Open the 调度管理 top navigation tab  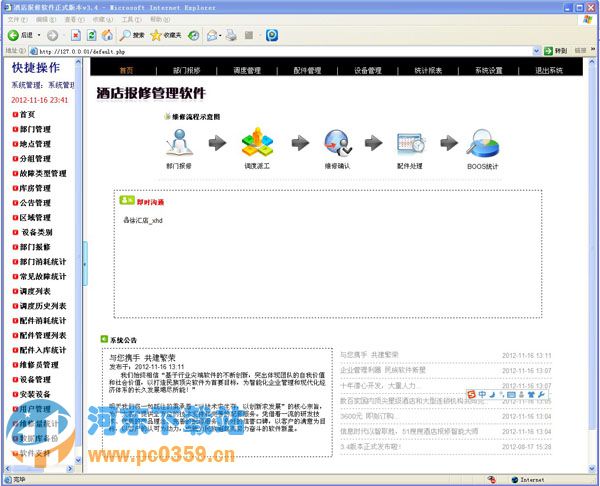[247, 70]
